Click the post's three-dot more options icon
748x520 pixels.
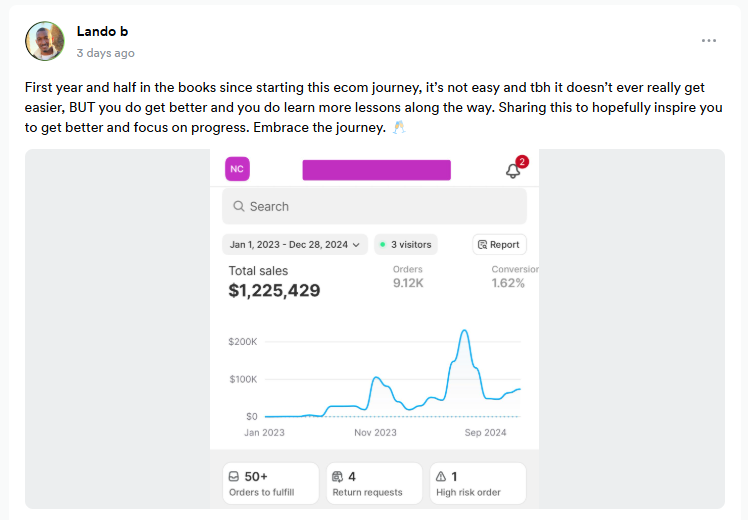(x=709, y=41)
